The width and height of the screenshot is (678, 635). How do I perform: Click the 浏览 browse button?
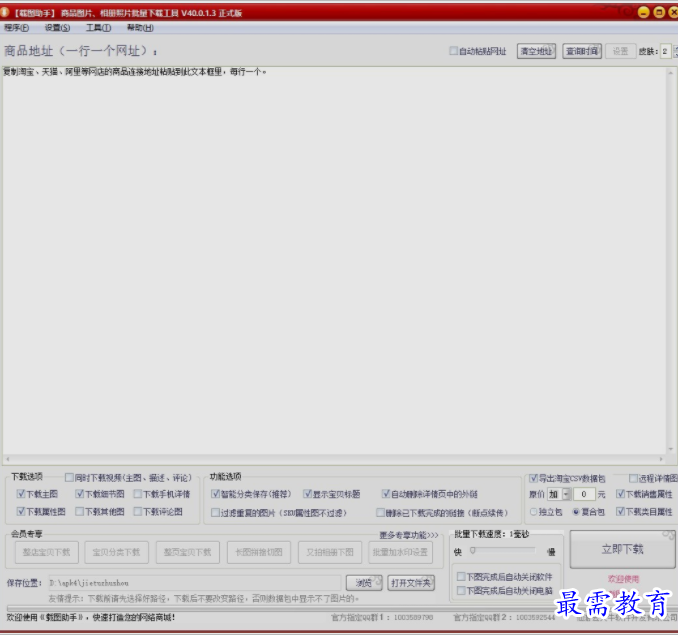(364, 583)
